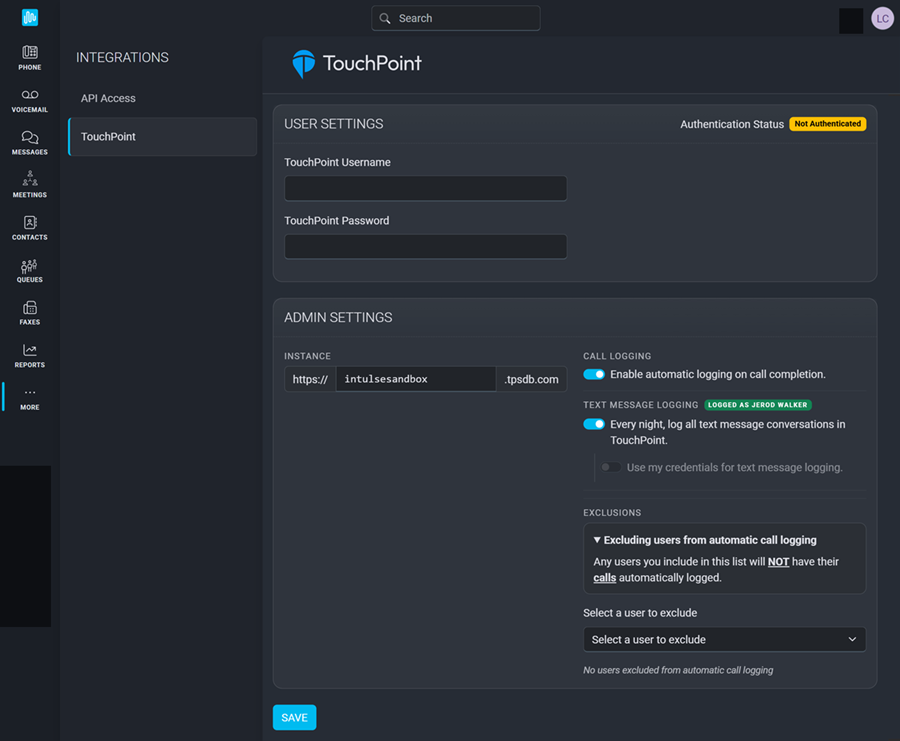This screenshot has height=741, width=900.
Task: Click the EXCLUSIONS section label
Action: pyautogui.click(x=612, y=513)
